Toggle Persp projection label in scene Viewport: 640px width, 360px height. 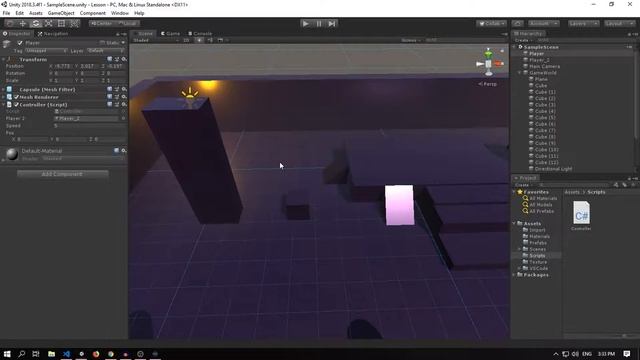[x=488, y=84]
